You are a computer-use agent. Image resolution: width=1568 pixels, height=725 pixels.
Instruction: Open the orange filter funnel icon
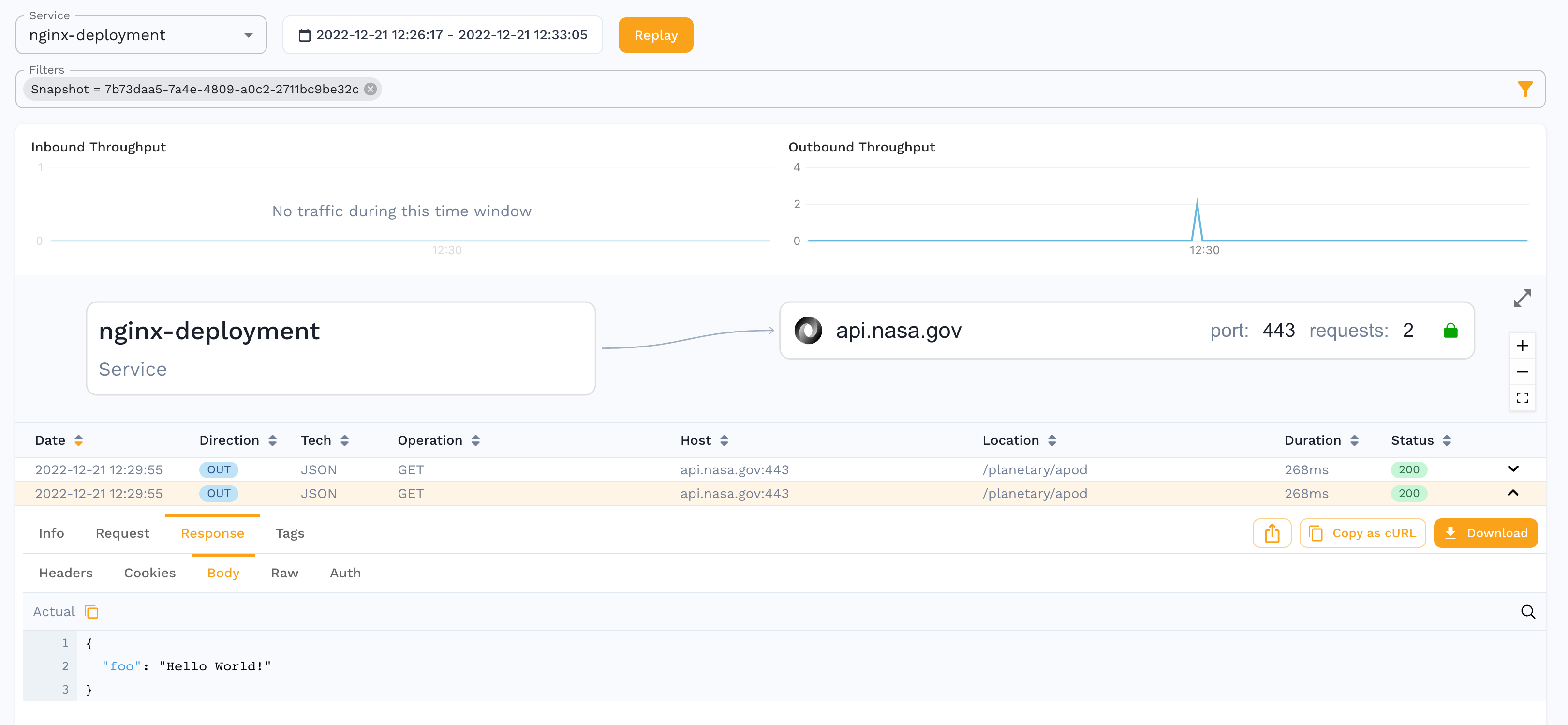(x=1525, y=89)
